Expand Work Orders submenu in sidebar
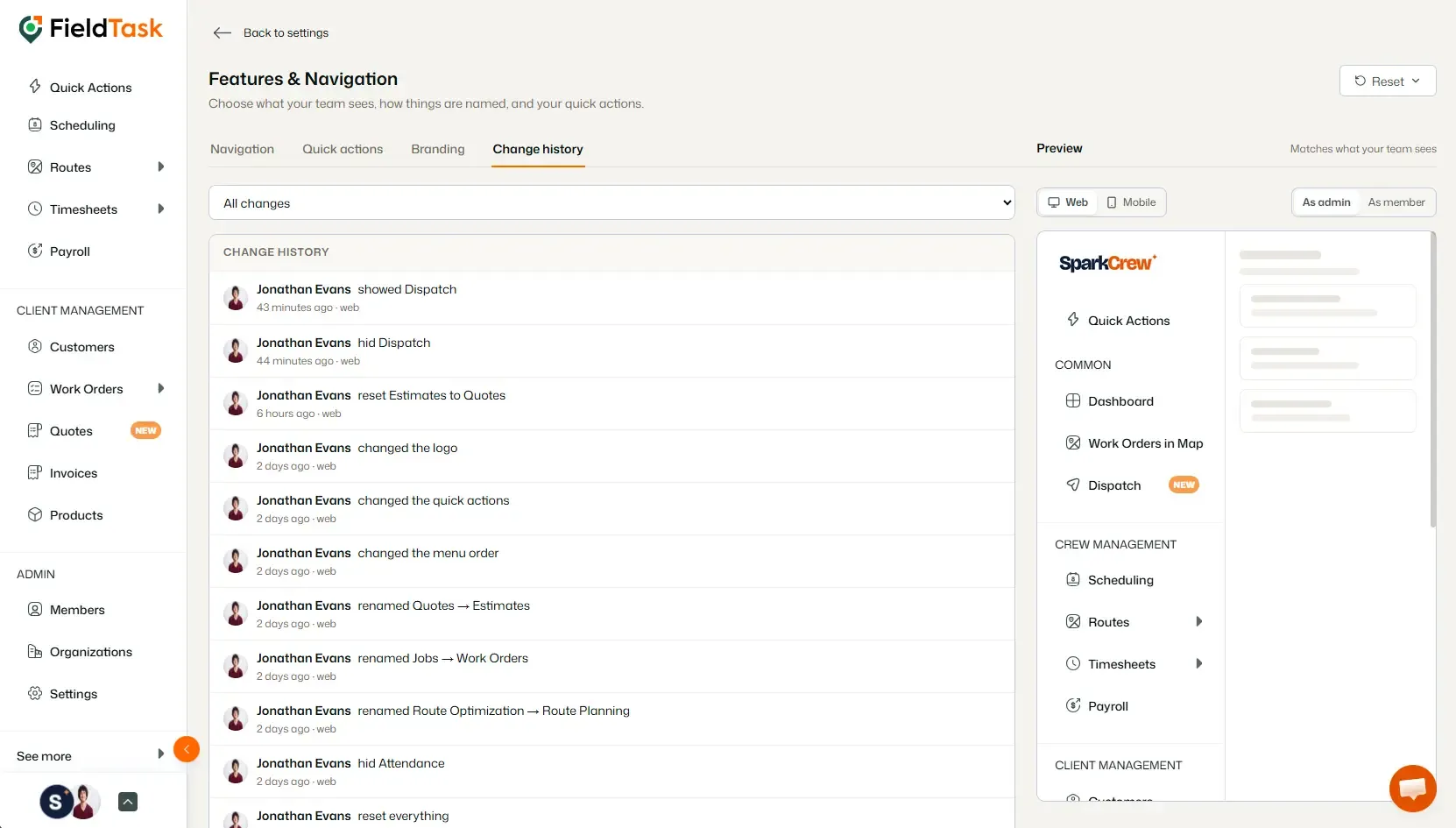The height and width of the screenshot is (828, 1456). point(160,388)
